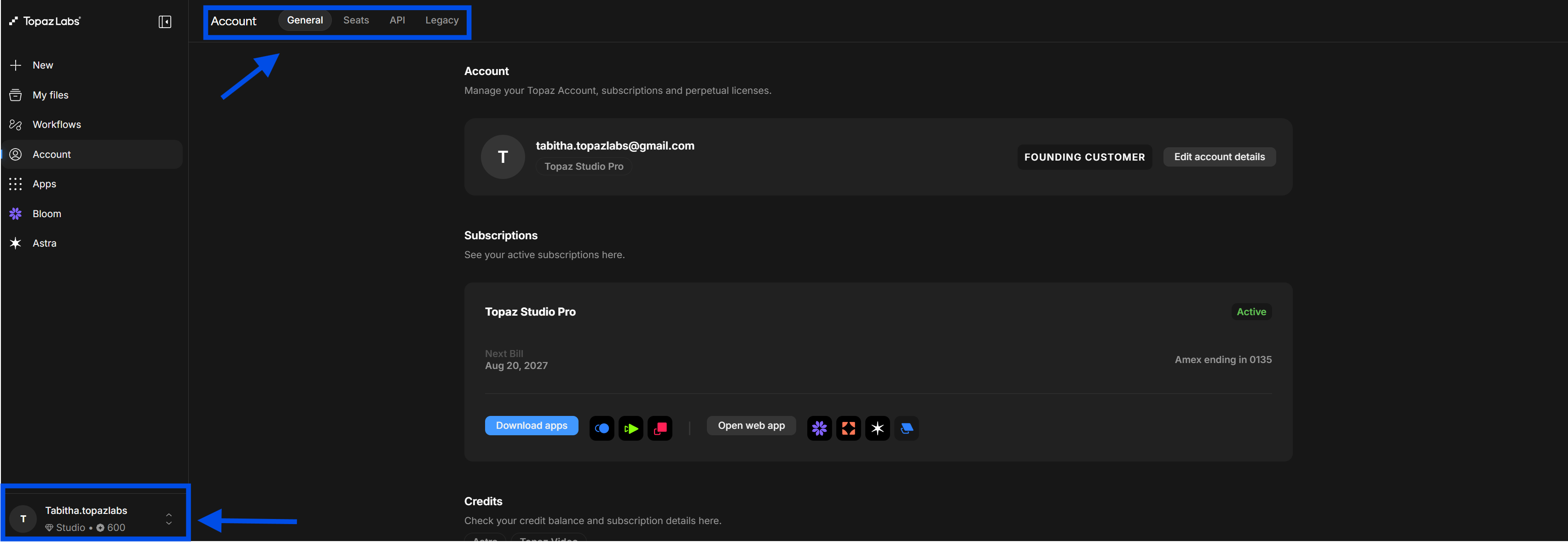Click the Download apps button
The width and height of the screenshot is (1568, 542).
click(532, 426)
